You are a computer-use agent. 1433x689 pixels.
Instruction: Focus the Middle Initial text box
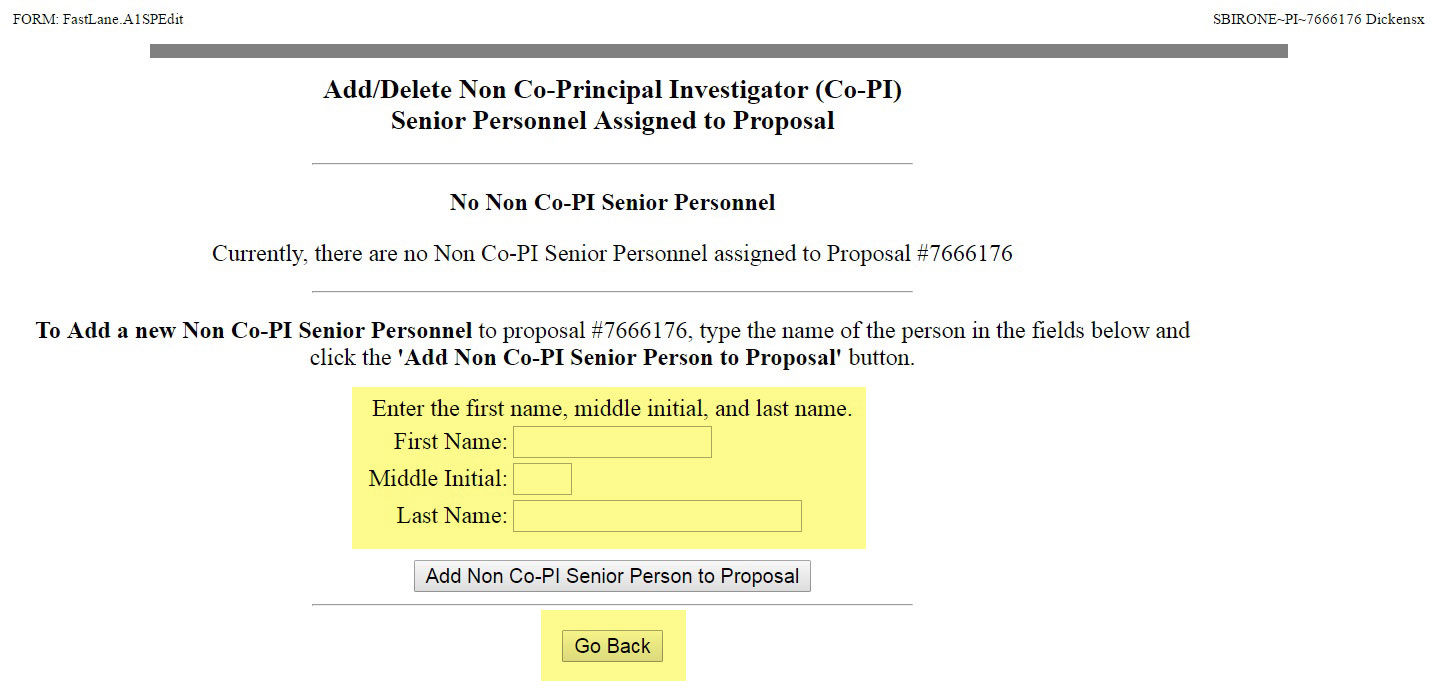click(542, 479)
